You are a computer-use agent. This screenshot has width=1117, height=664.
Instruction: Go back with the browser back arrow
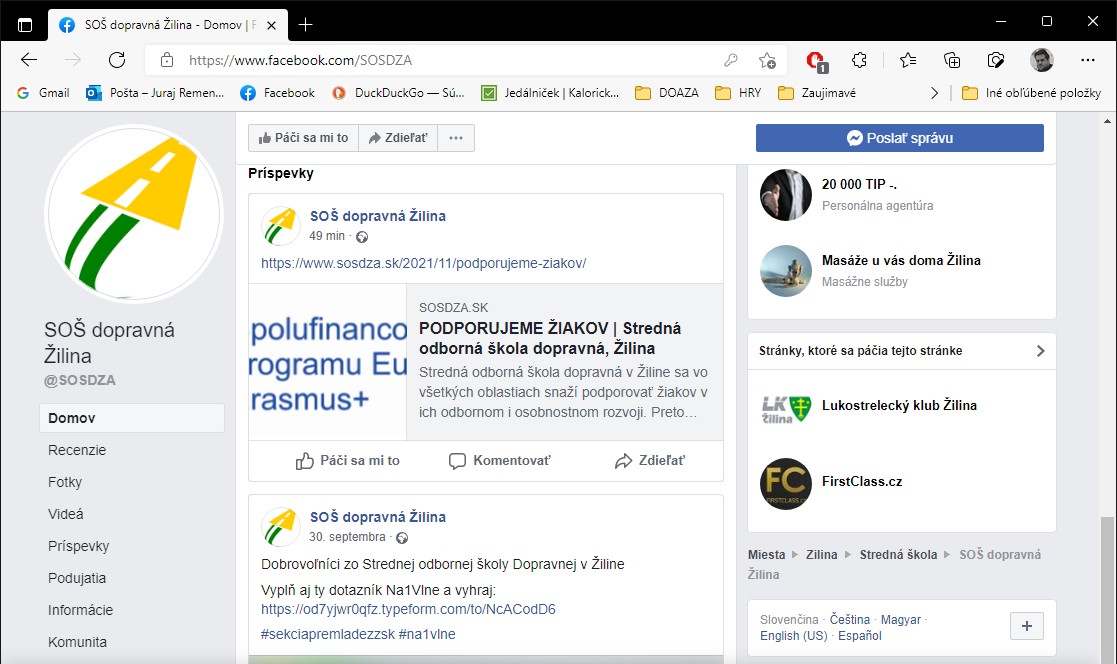tap(28, 60)
